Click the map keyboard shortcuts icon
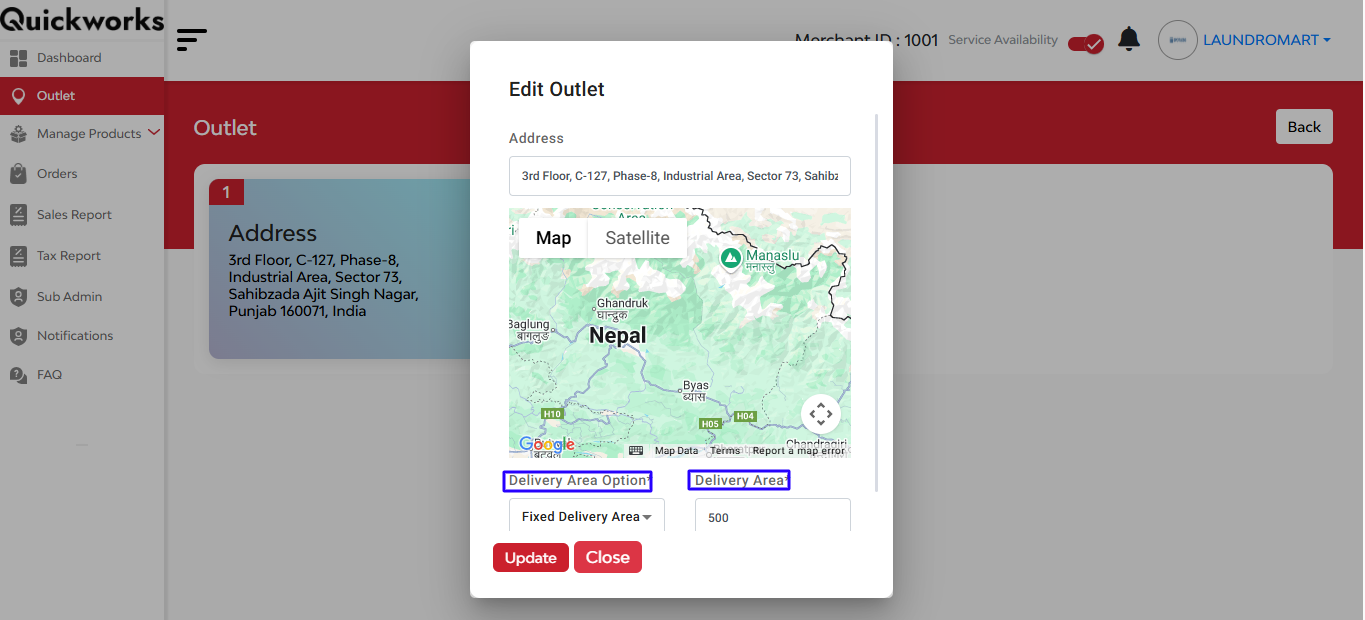 pos(636,451)
